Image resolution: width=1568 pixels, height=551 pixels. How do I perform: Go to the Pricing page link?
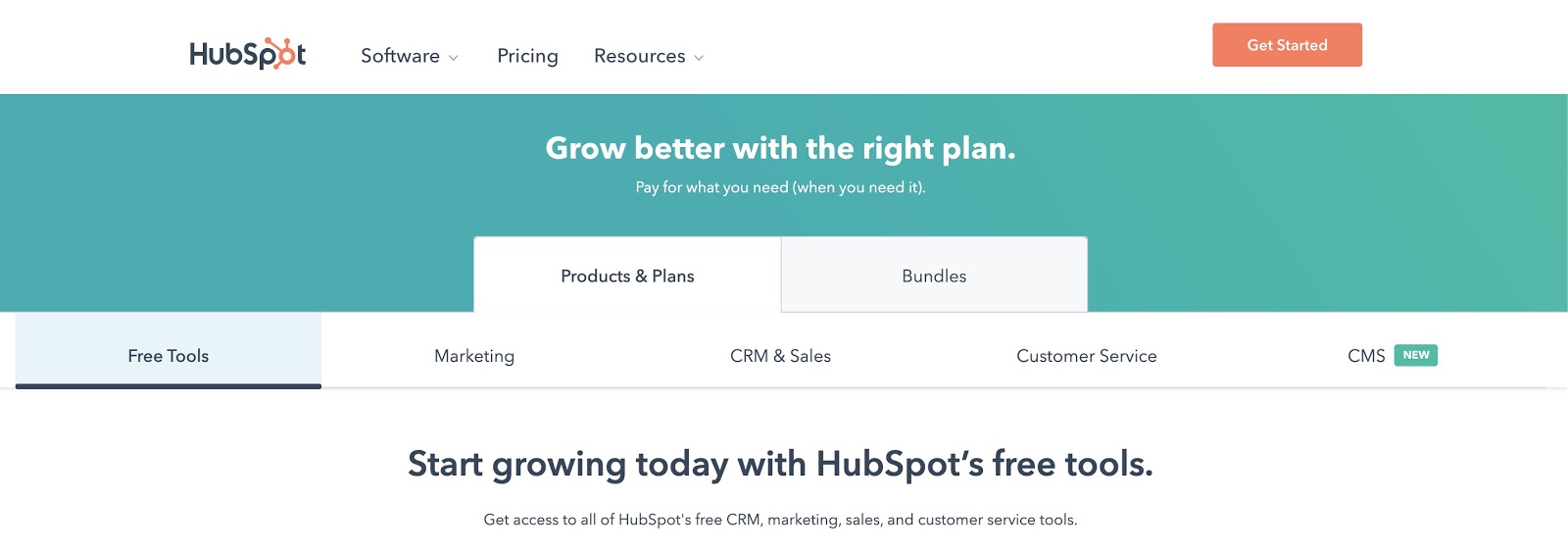tap(527, 56)
